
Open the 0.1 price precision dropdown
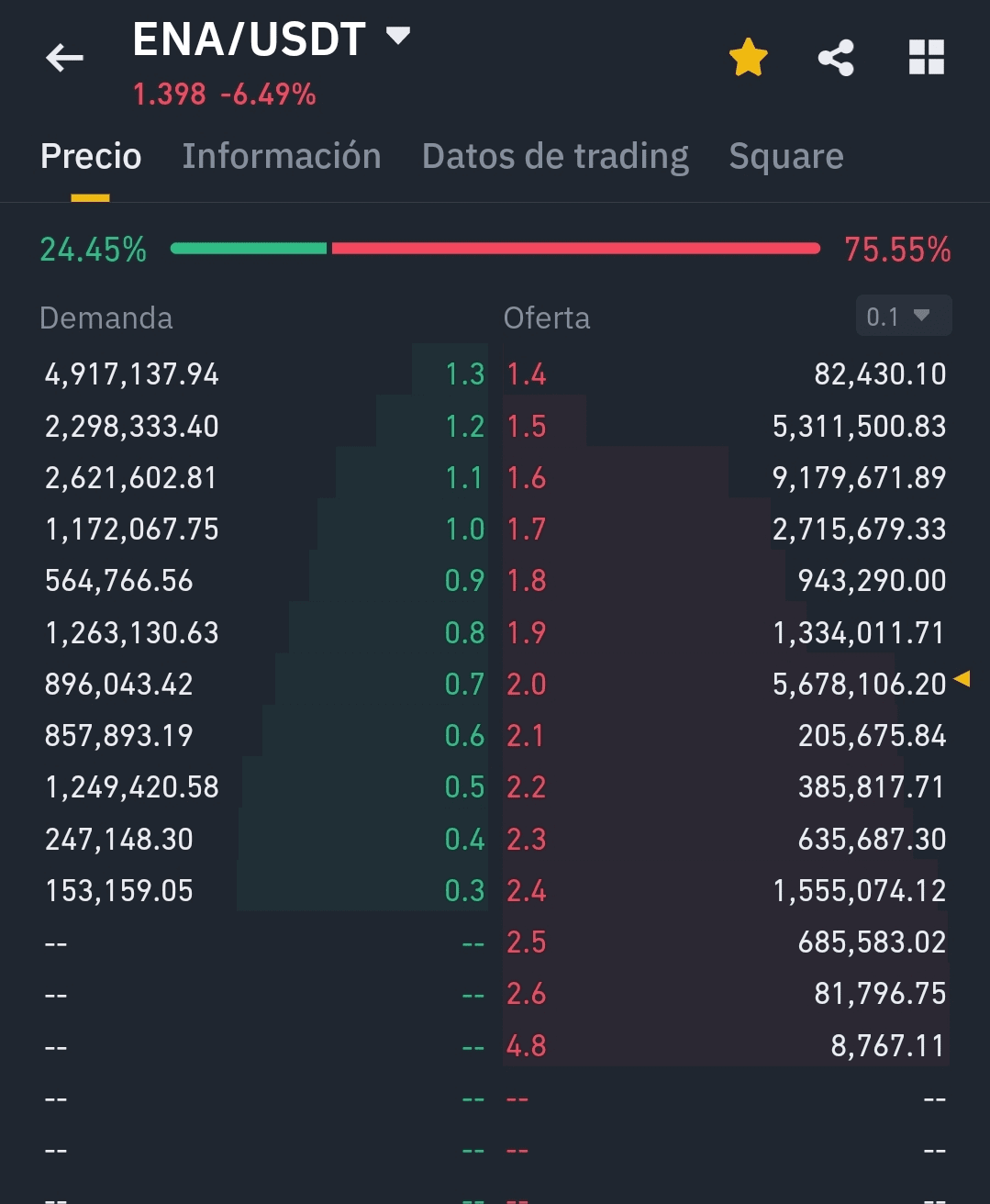coord(903,317)
